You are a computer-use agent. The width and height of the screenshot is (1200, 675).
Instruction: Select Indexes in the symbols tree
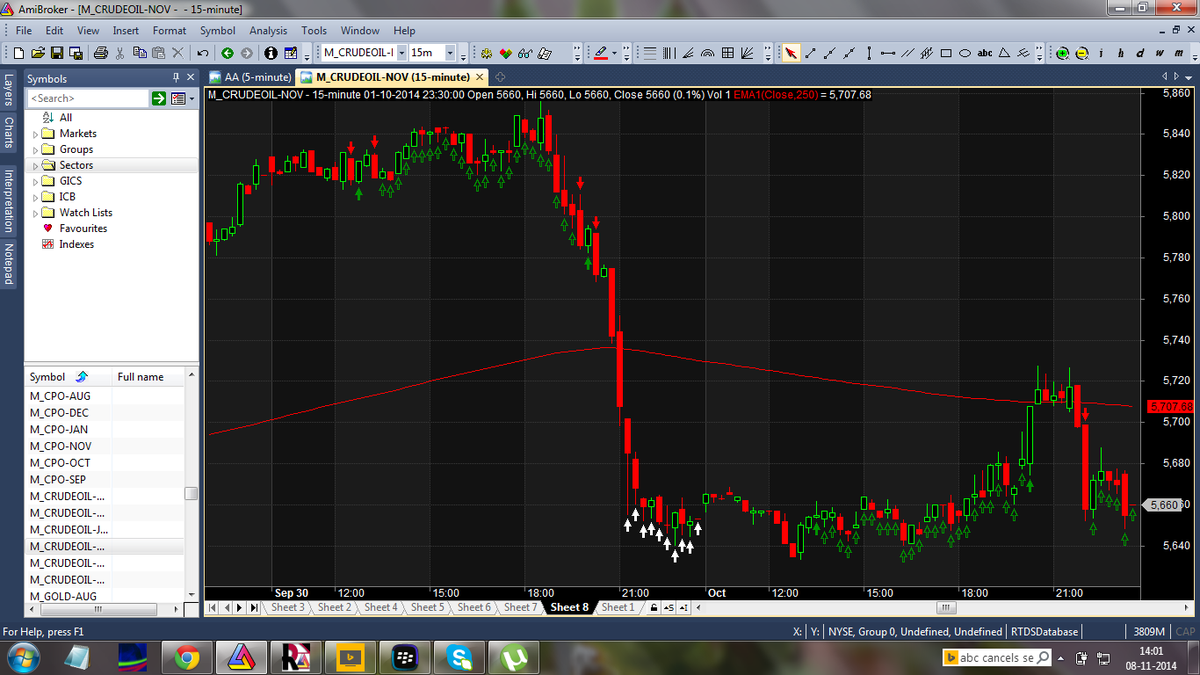76,244
